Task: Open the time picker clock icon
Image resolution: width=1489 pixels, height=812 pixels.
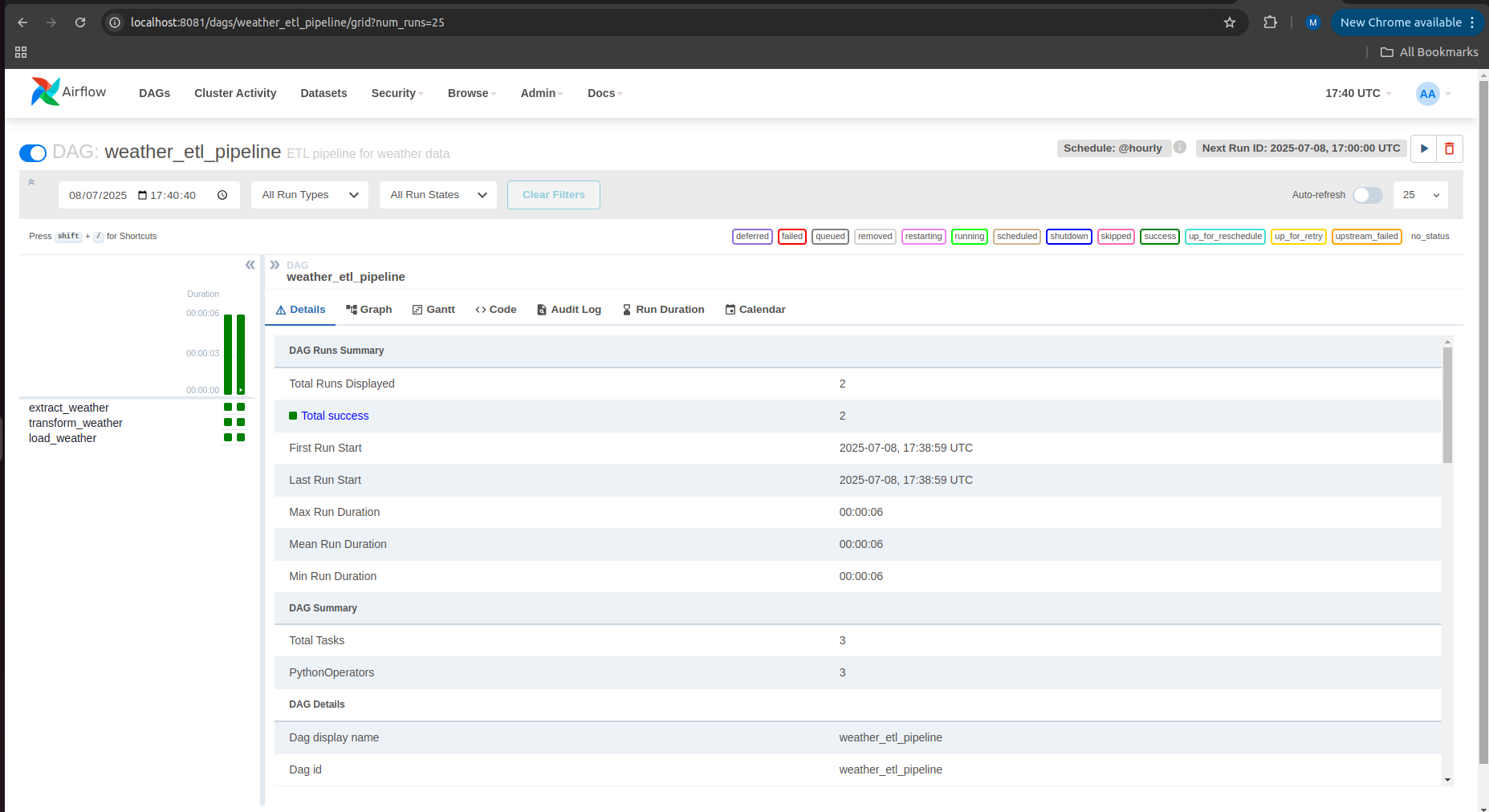Action: (x=222, y=195)
